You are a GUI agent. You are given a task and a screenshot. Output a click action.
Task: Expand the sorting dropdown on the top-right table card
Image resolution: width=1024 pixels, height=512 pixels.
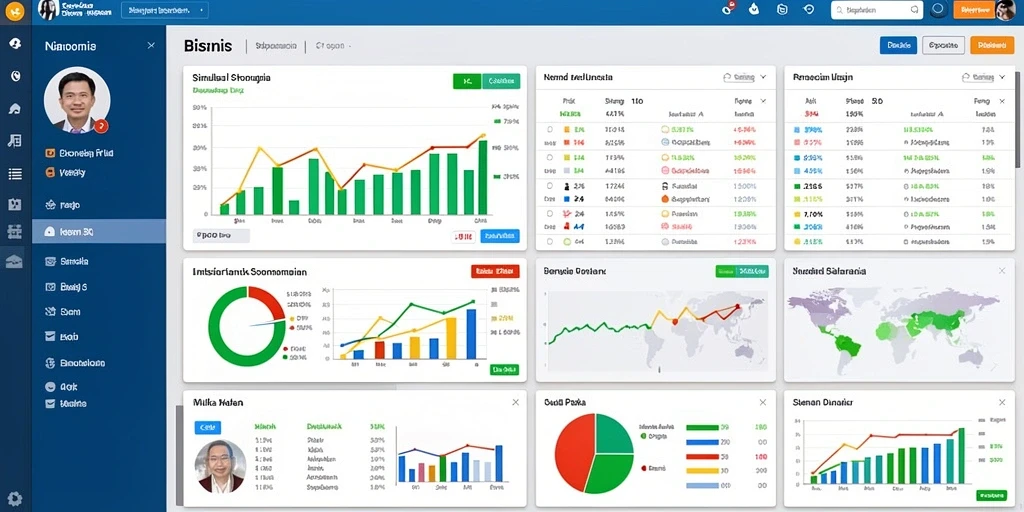[984, 77]
